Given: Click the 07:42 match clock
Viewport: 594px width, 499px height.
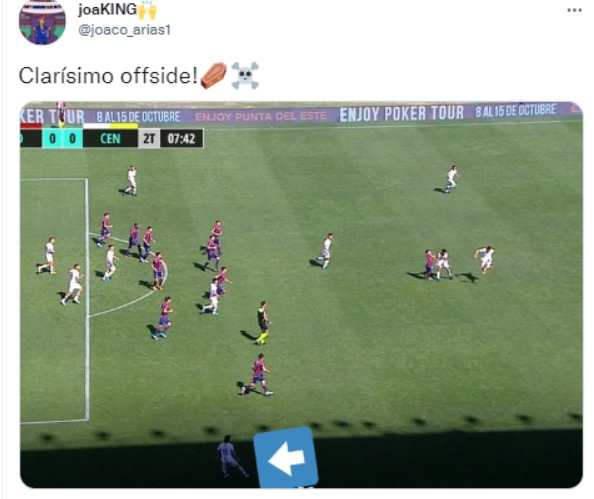Looking at the screenshot, I should pyautogui.click(x=181, y=139).
